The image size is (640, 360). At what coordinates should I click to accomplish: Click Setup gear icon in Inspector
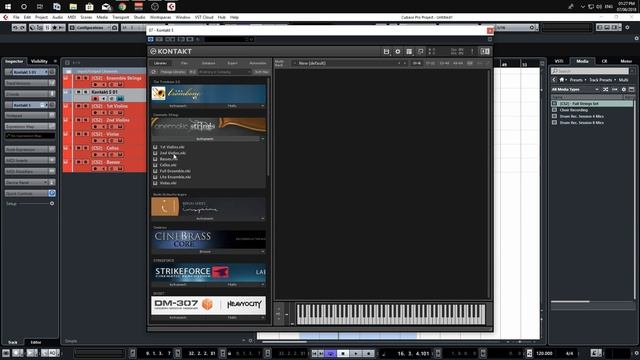coord(52,203)
